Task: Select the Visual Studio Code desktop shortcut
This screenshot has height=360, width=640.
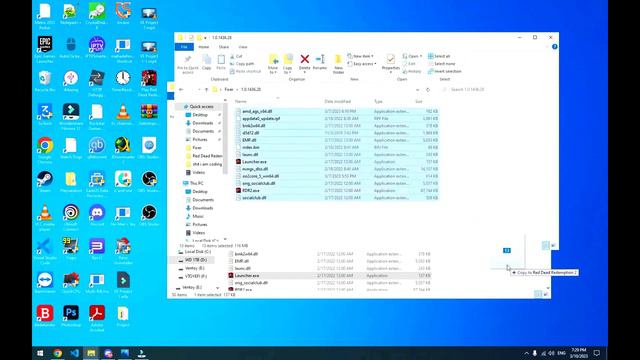Action: point(45,251)
